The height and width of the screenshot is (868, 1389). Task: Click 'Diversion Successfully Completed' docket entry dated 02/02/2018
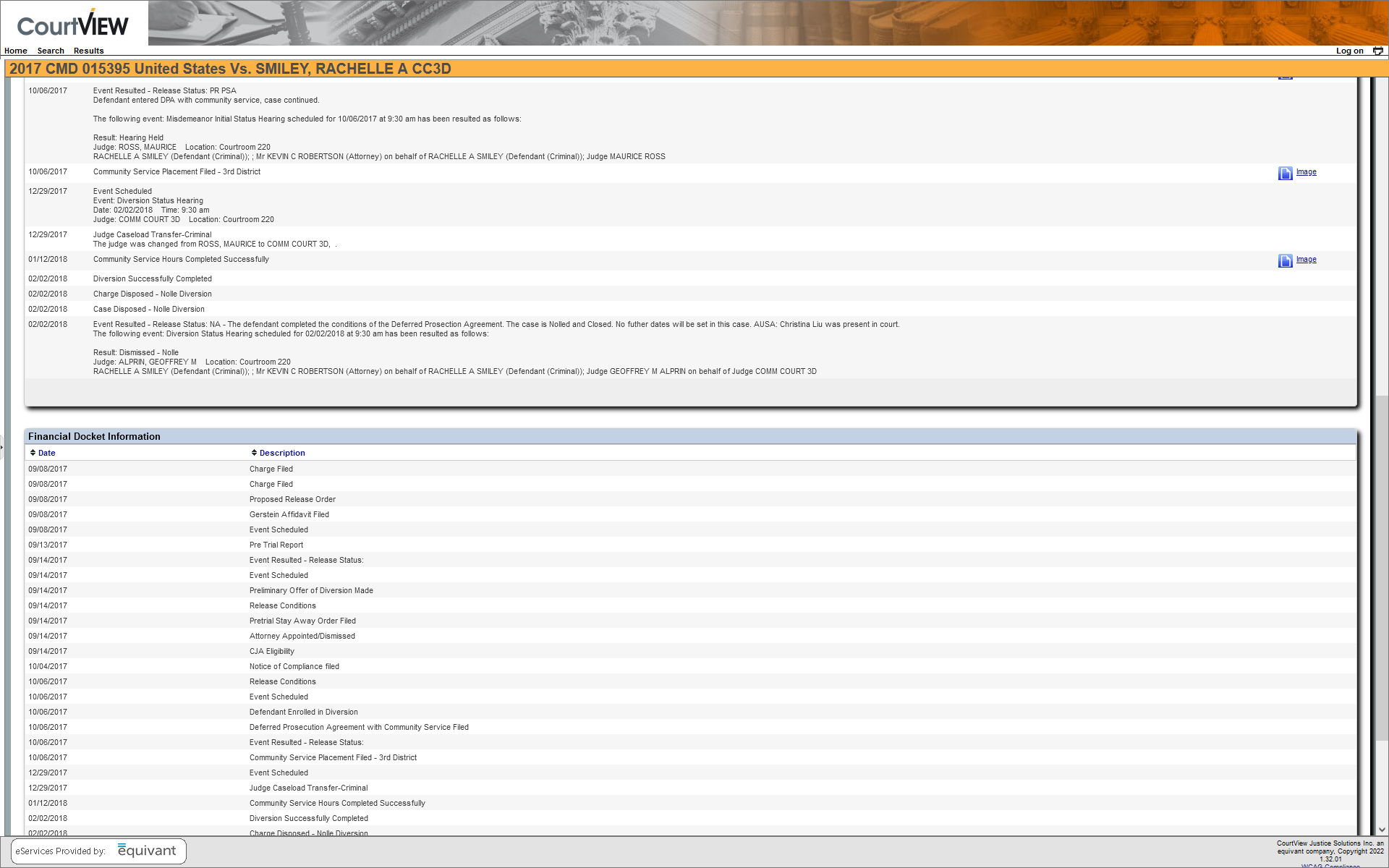pyautogui.click(x=152, y=278)
